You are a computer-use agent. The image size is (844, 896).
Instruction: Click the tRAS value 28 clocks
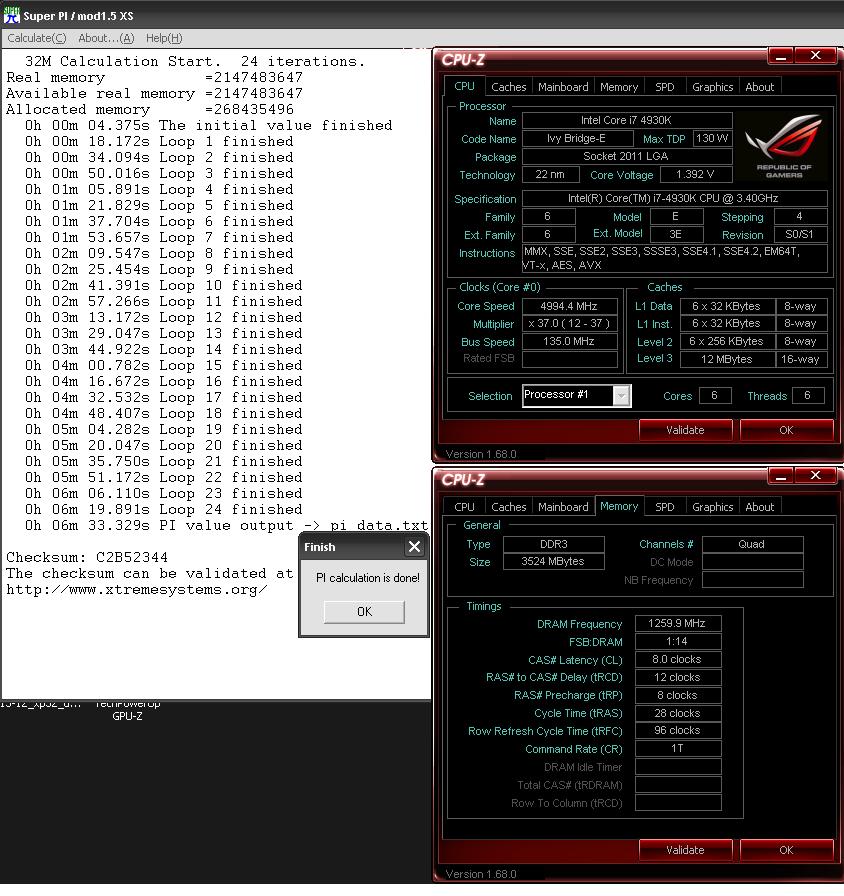tap(678, 713)
